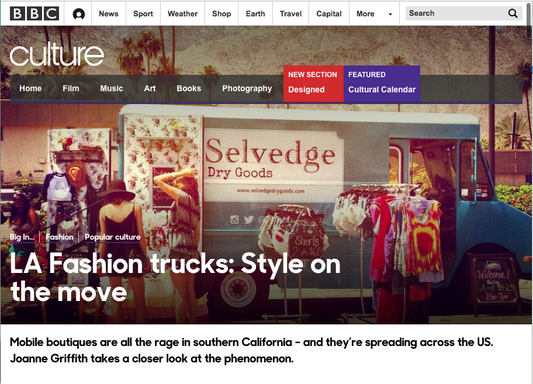Viewport: 533px width, 384px height.
Task: Open the new Designed section
Action: [x=313, y=84]
